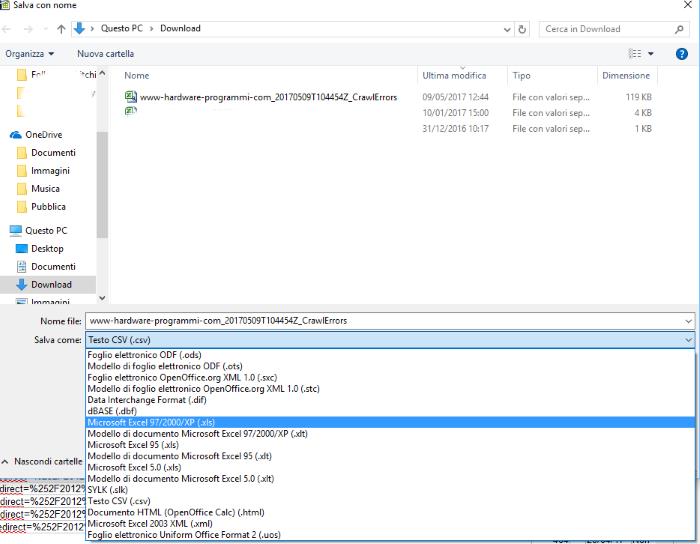Viewport: 700px width, 544px height.
Task: Open the Nome file history dropdown arrow
Action: pos(689,321)
